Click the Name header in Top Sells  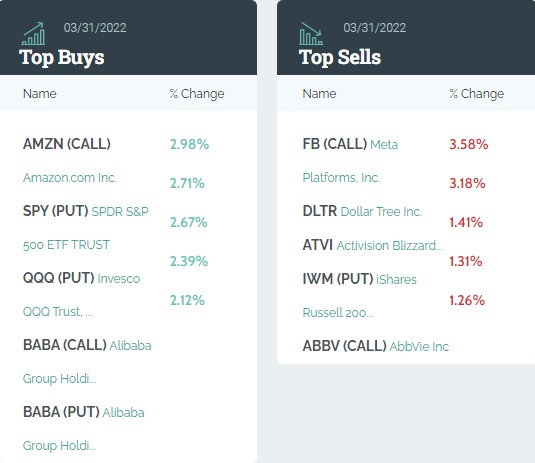point(319,93)
